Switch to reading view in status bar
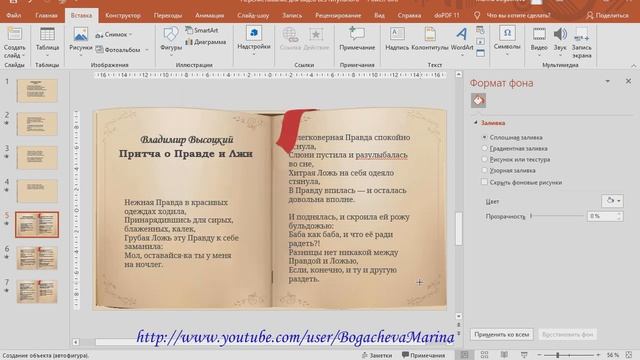The height and width of the screenshot is (360, 640). 504,355
